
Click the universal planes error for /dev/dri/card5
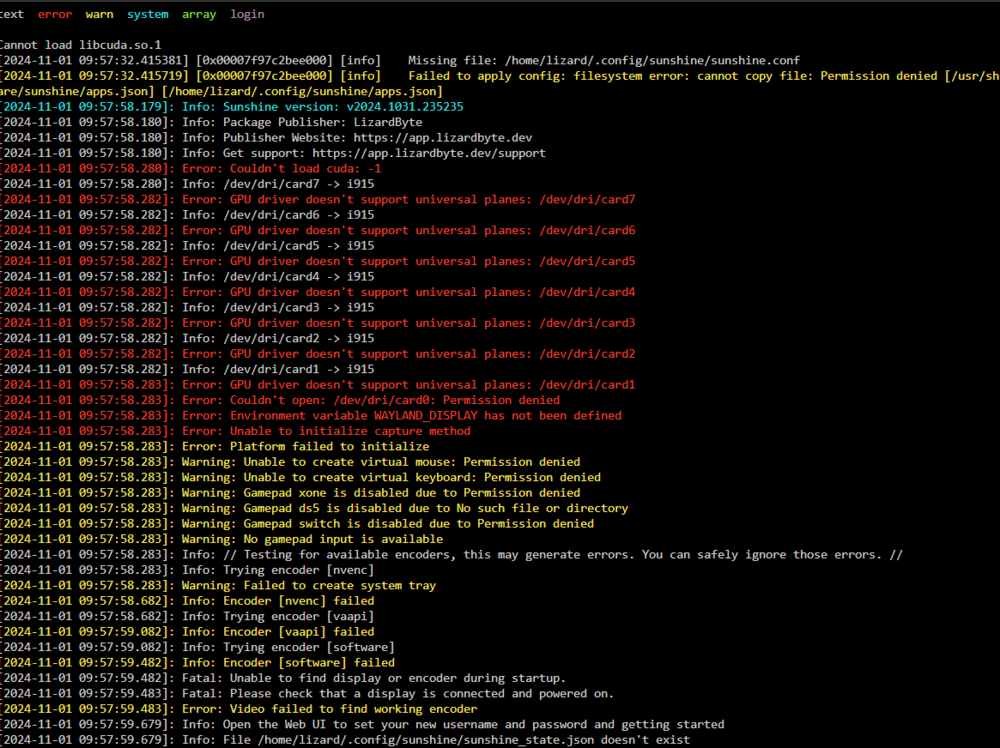pos(318,261)
